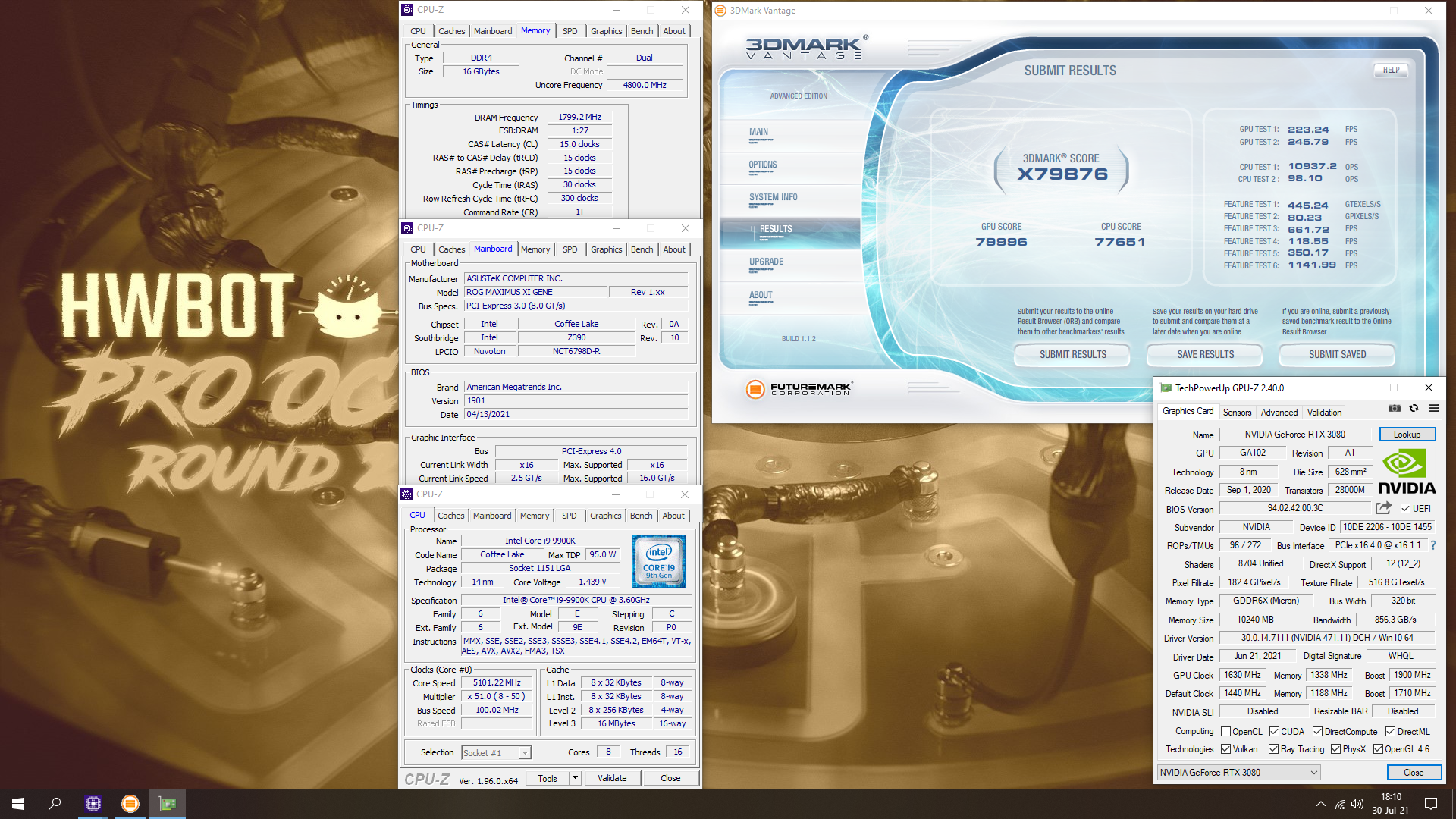Click the 3DMark Vantage title bar icon
Image resolution: width=1456 pixels, height=819 pixels.
(720, 11)
